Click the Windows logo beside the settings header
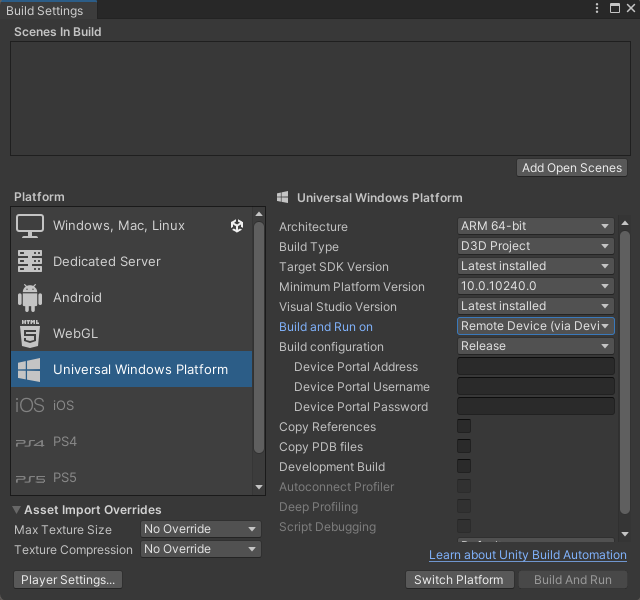This screenshot has width=640, height=600. tap(282, 198)
